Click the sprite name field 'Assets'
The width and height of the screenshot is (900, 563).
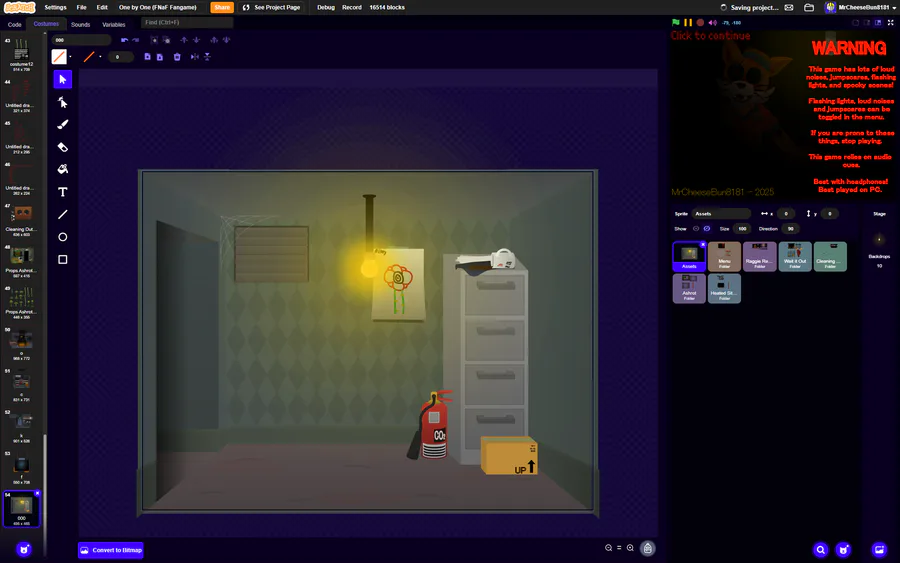click(721, 213)
